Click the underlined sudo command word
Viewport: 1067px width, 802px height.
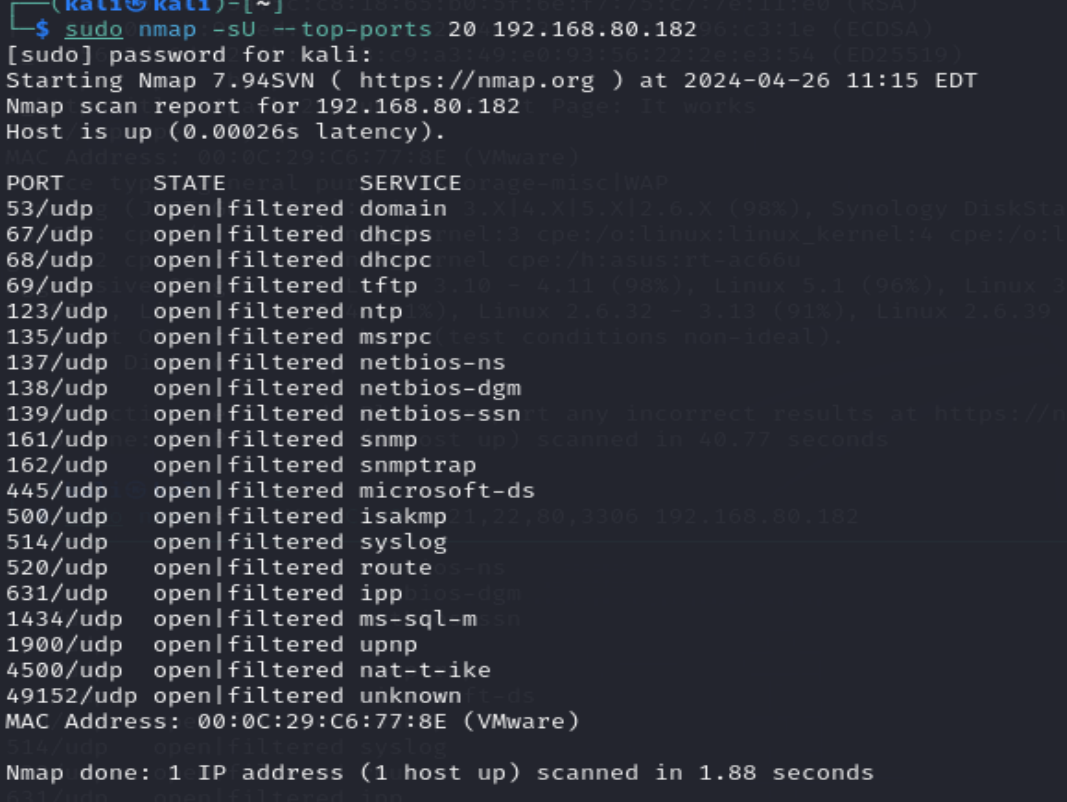(93, 28)
